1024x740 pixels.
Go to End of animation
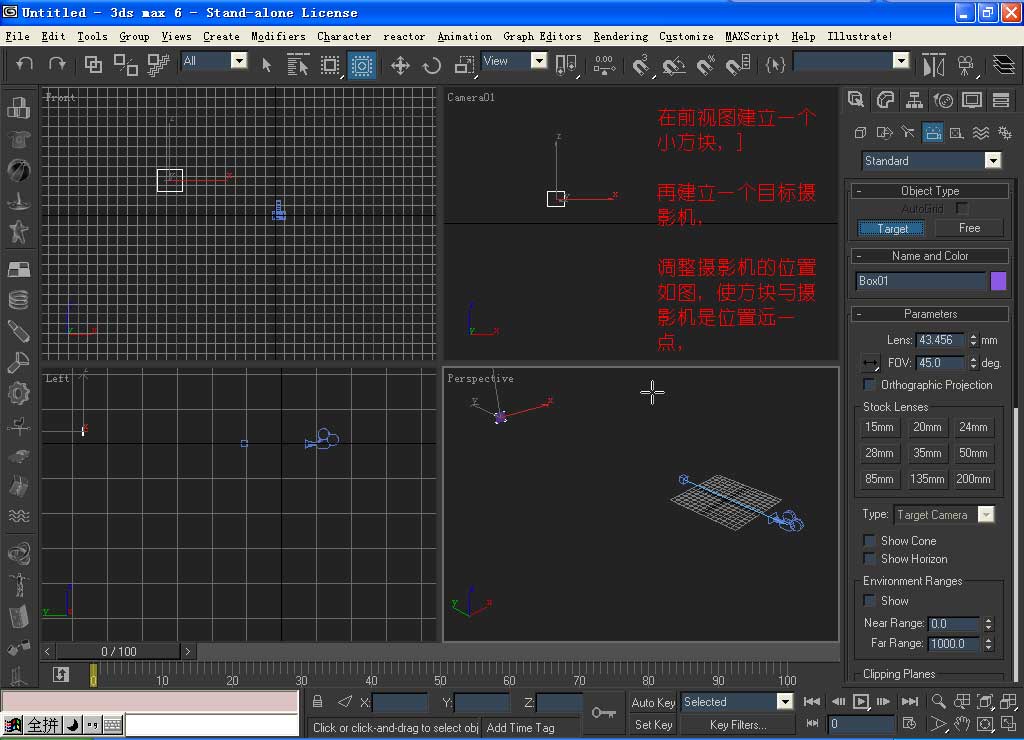point(909,701)
